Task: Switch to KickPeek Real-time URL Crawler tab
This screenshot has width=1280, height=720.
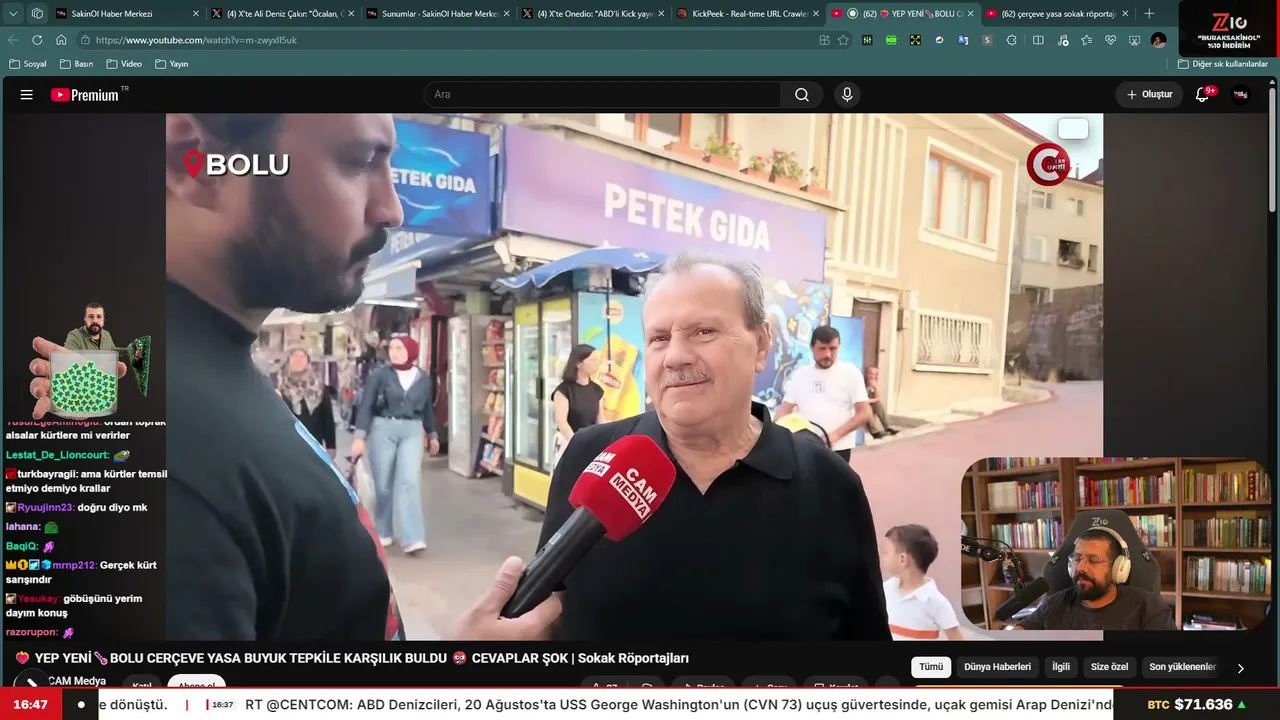Action: pyautogui.click(x=747, y=14)
